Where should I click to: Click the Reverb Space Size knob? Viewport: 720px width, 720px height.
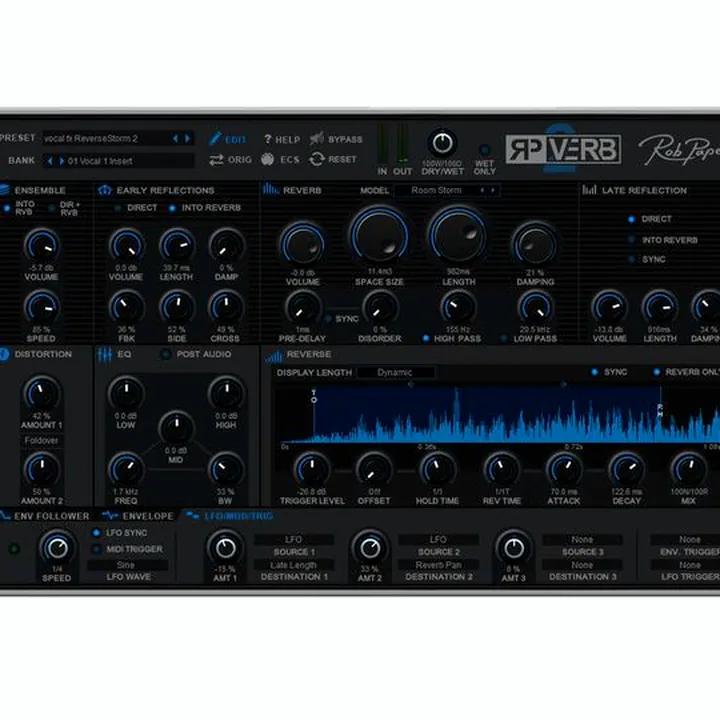click(x=379, y=236)
